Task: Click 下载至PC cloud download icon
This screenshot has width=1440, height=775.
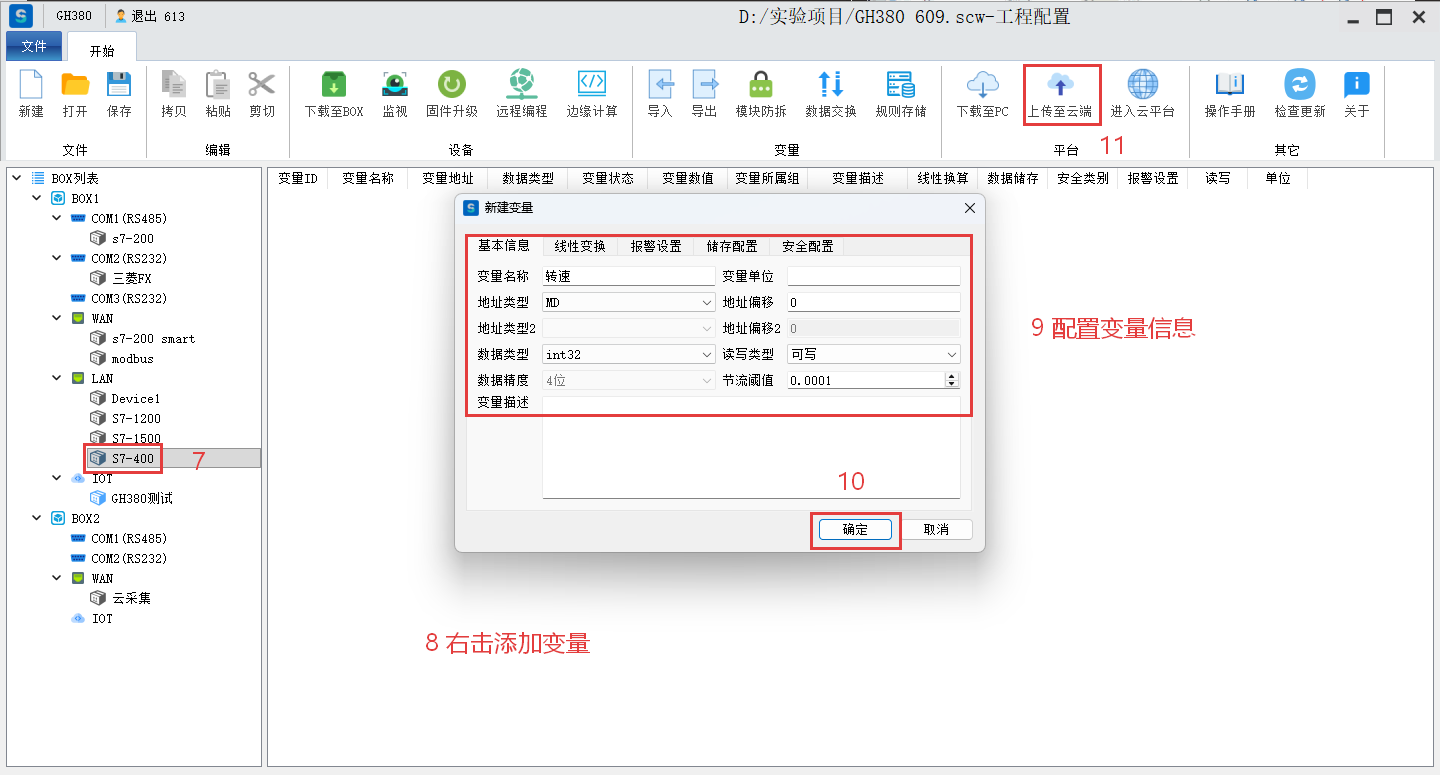Action: (983, 85)
